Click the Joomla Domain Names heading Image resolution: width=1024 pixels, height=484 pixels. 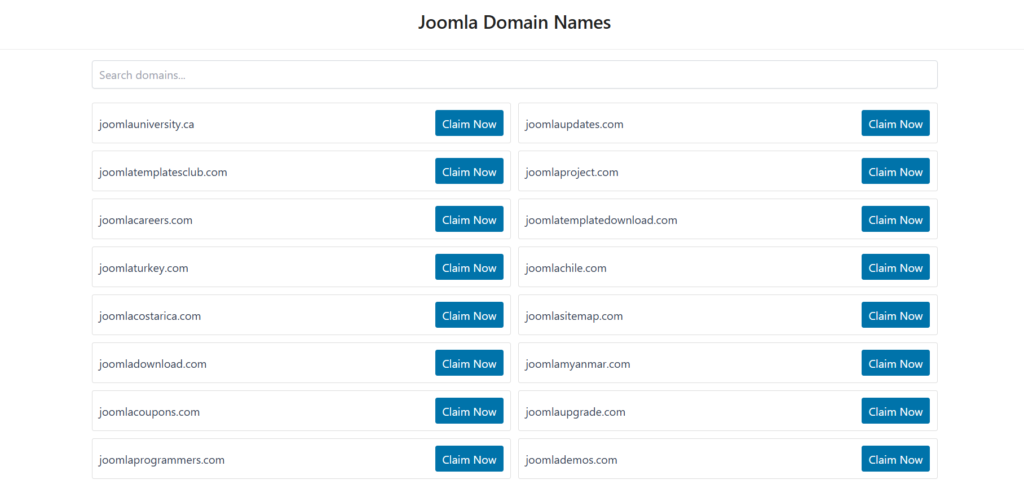coord(514,22)
